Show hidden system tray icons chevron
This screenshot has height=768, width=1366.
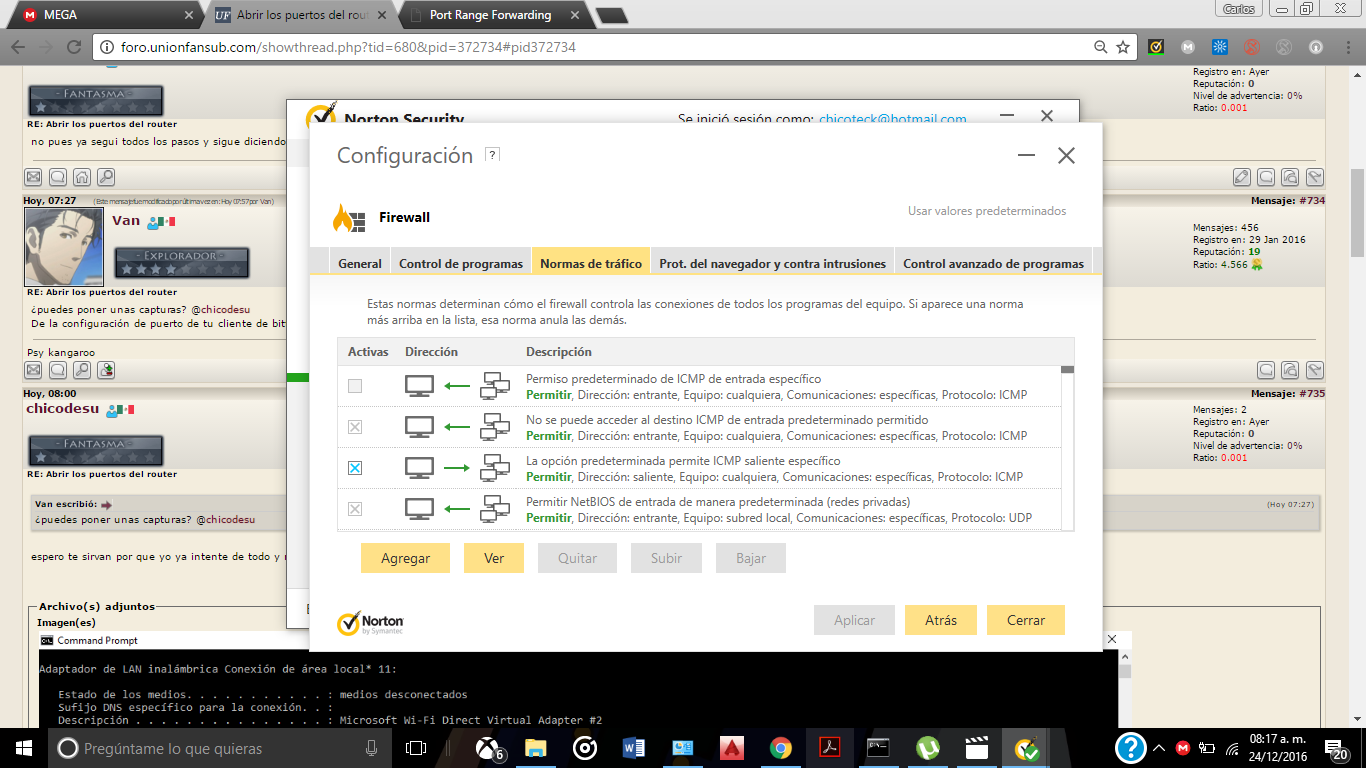(1160, 748)
